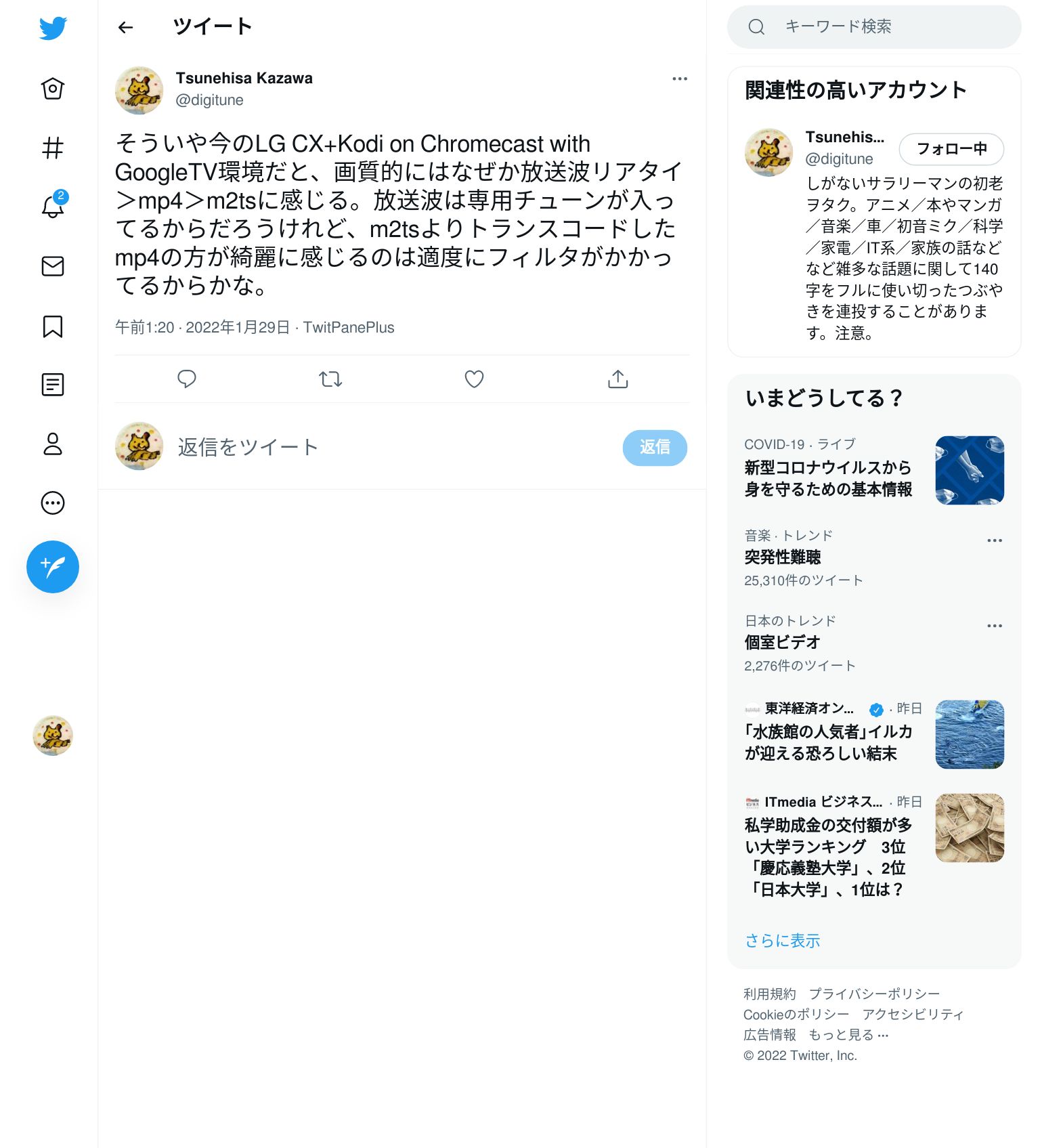Viewport: 1040px width, 1148px height.
Task: Open the Twitter bird home logo
Action: (x=53, y=28)
